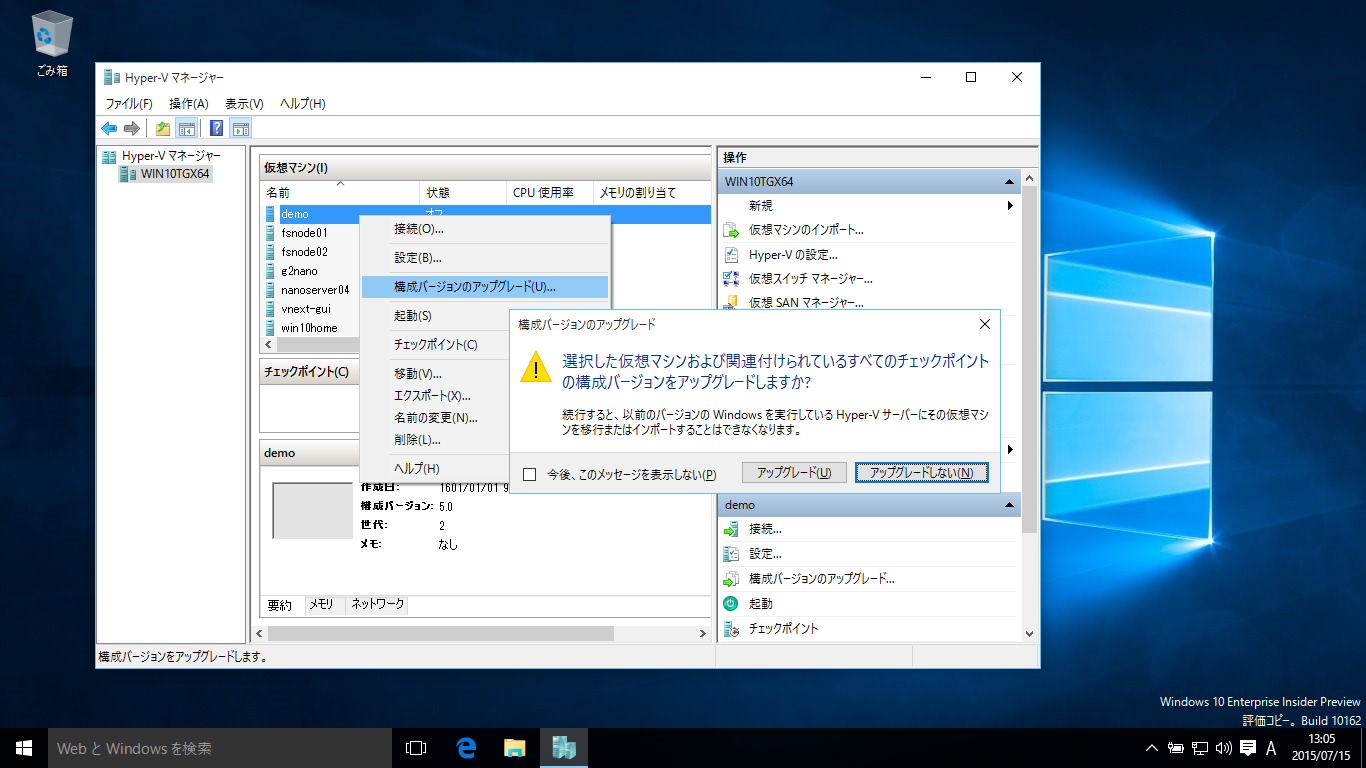Viewport: 1366px width, 768px height.
Task: Sort by the 名前 column header
Action: pyautogui.click(x=339, y=193)
